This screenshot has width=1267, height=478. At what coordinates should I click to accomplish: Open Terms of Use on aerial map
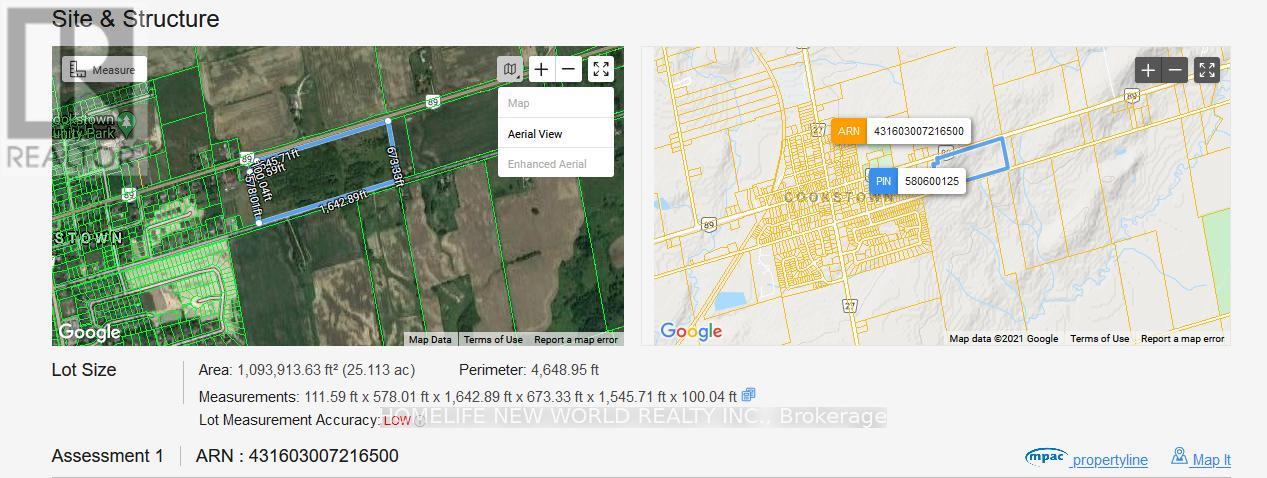[492, 340]
